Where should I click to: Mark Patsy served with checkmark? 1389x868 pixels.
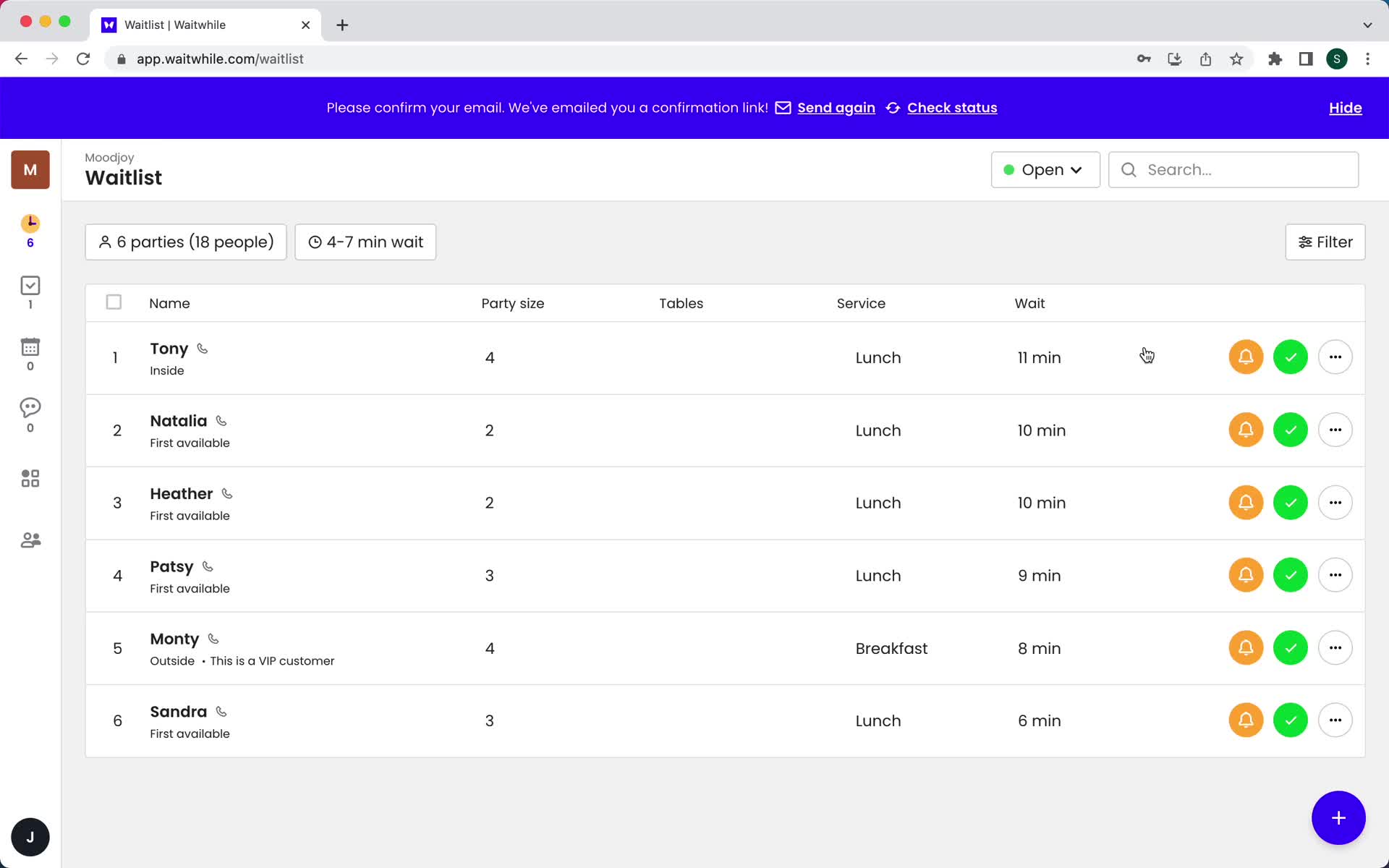pos(1291,575)
